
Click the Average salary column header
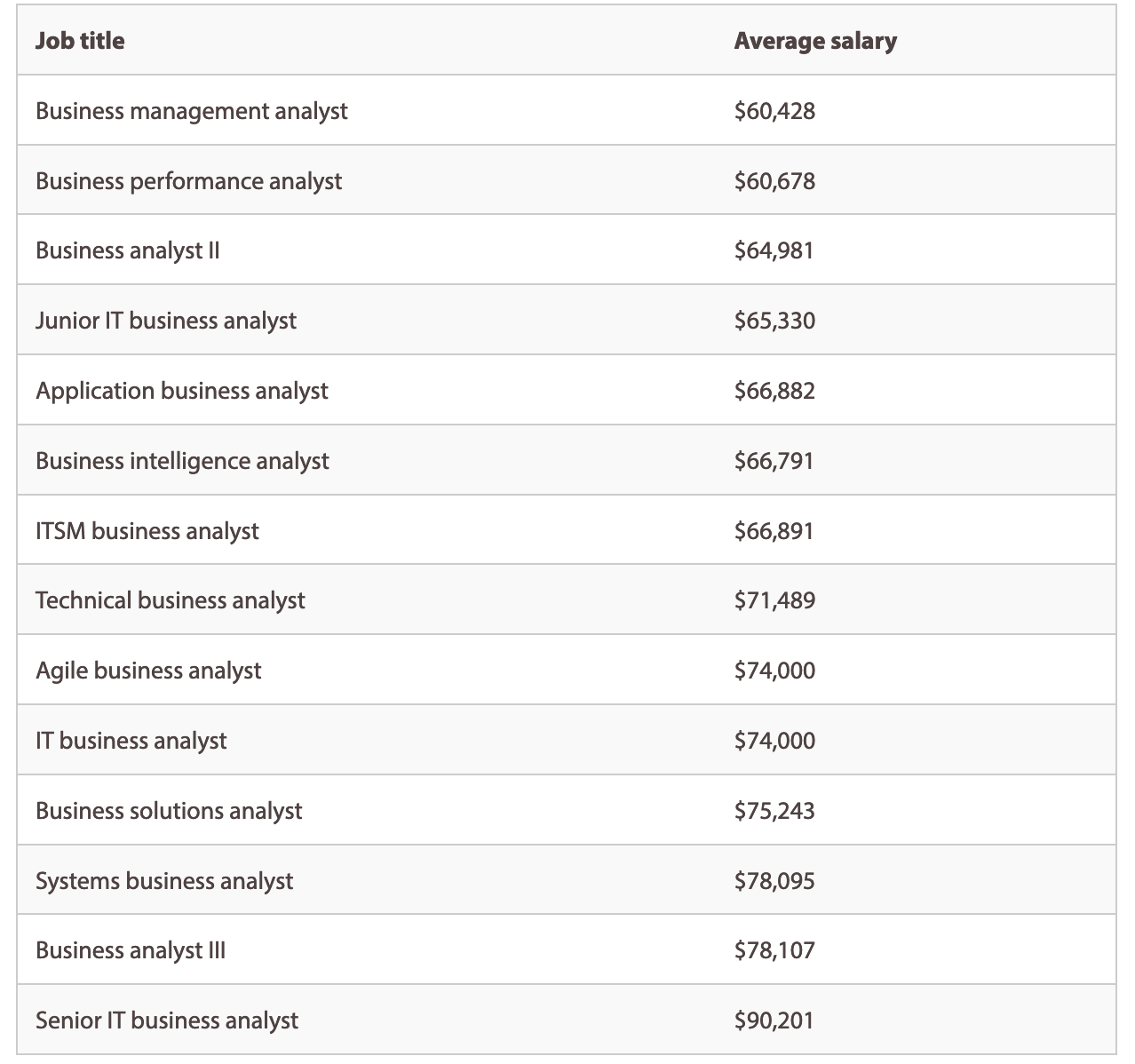click(814, 40)
